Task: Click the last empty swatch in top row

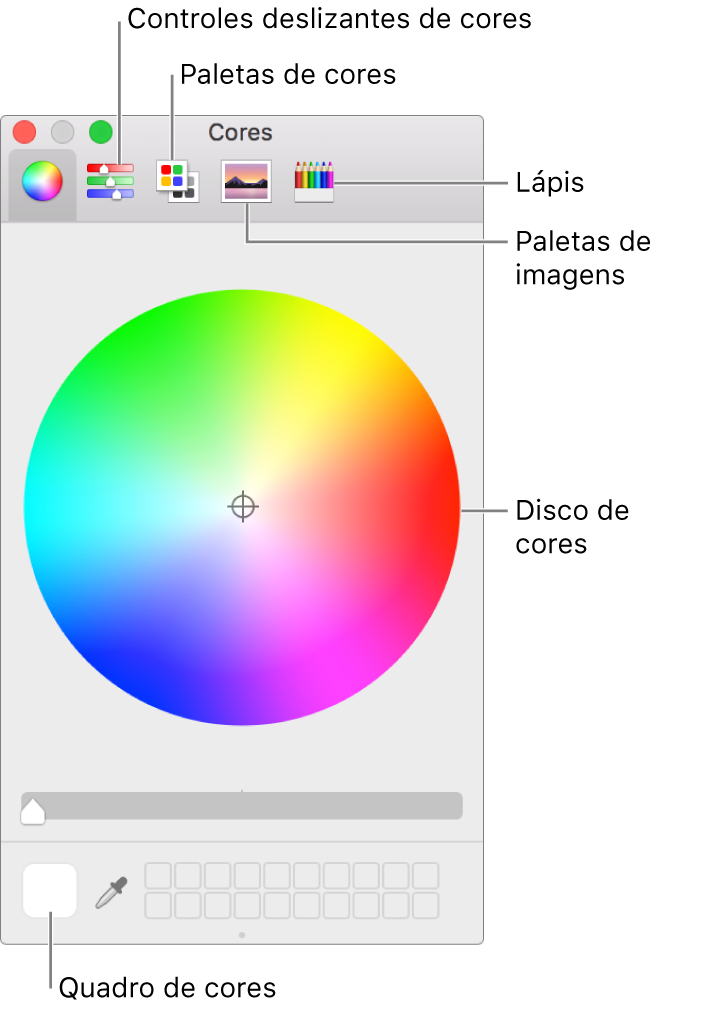Action: pos(426,876)
